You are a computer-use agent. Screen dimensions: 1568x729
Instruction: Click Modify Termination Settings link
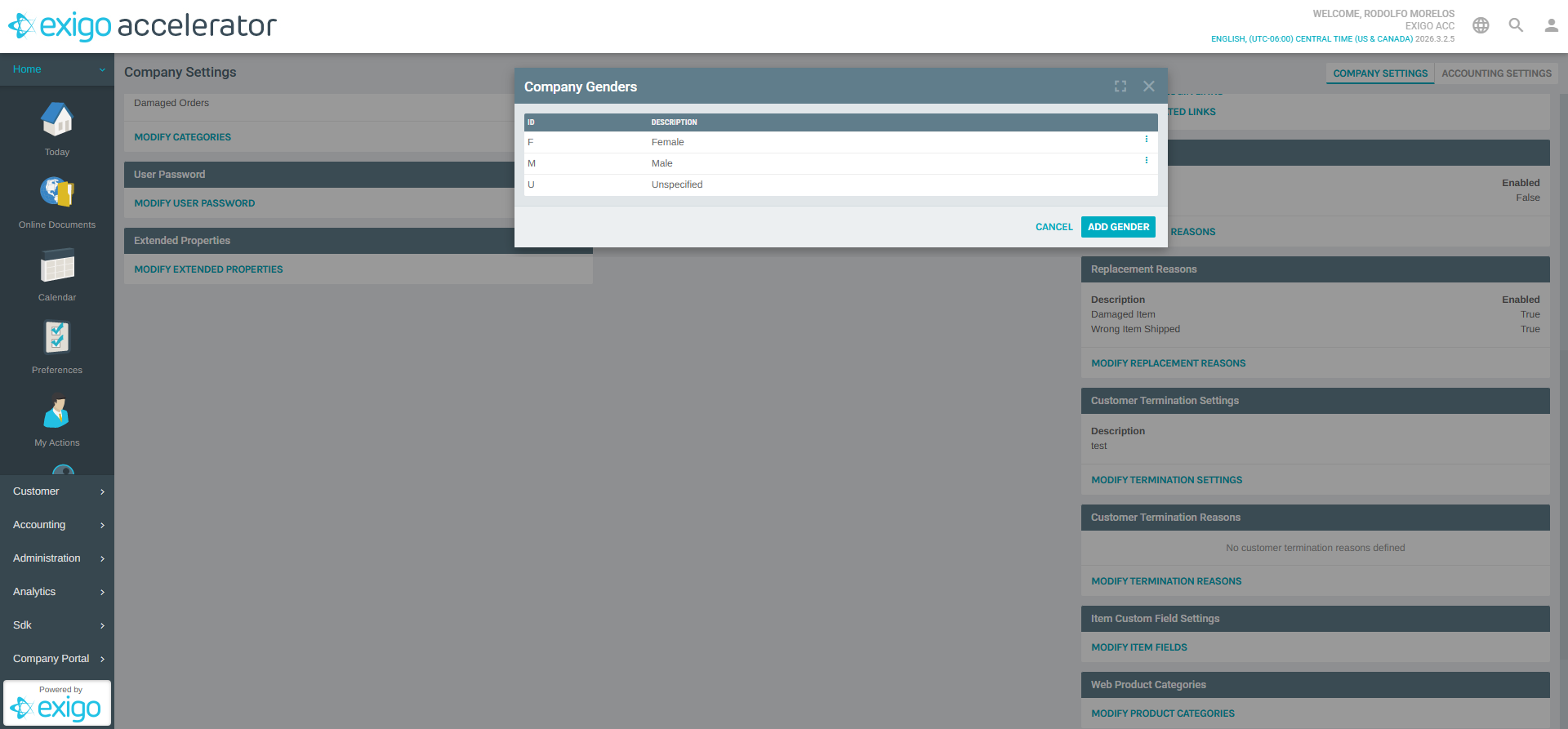(1167, 480)
